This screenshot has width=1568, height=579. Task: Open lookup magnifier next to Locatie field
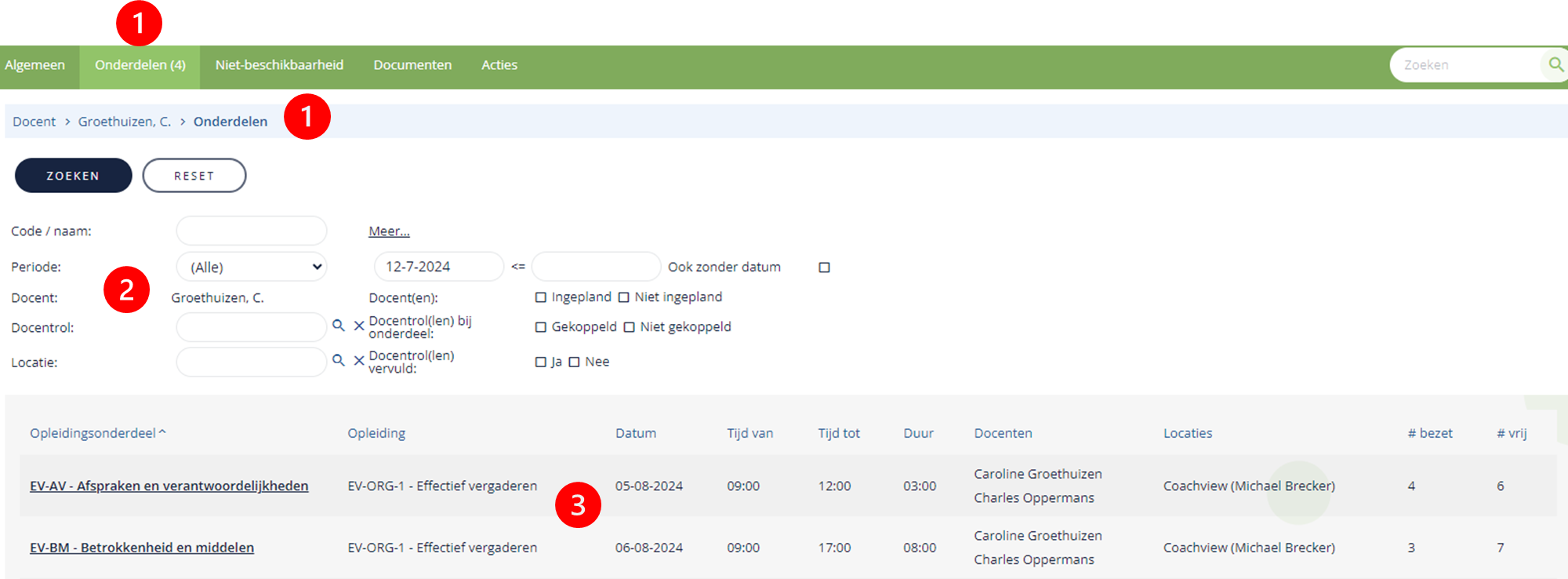pos(338,360)
